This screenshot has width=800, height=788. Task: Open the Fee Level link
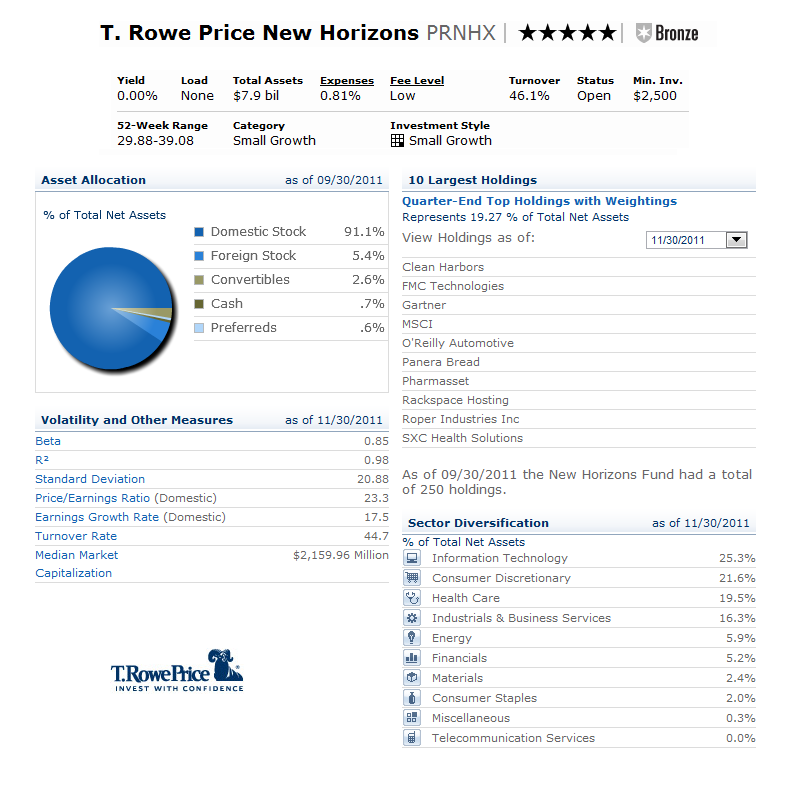pos(417,81)
